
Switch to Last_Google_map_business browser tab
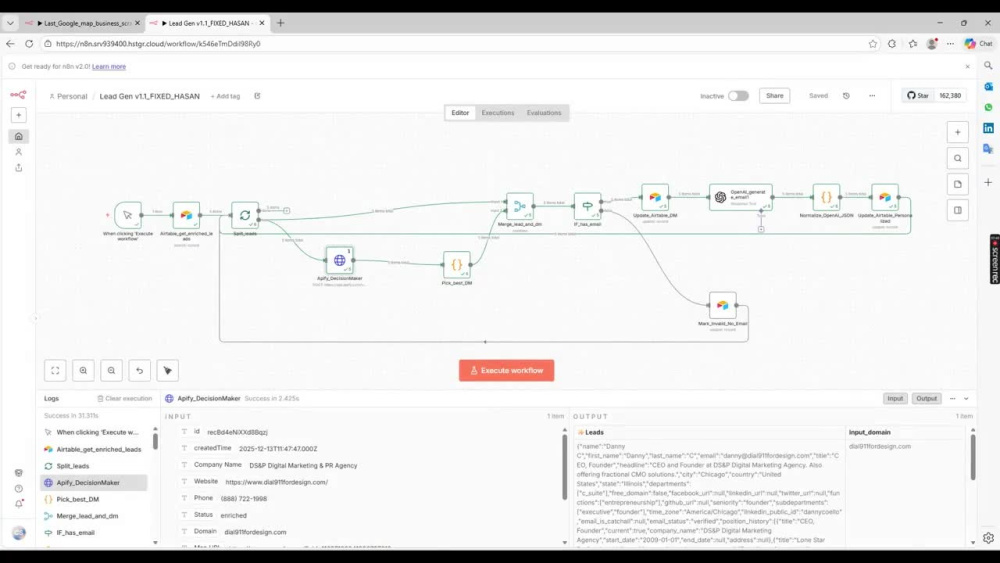point(83,23)
